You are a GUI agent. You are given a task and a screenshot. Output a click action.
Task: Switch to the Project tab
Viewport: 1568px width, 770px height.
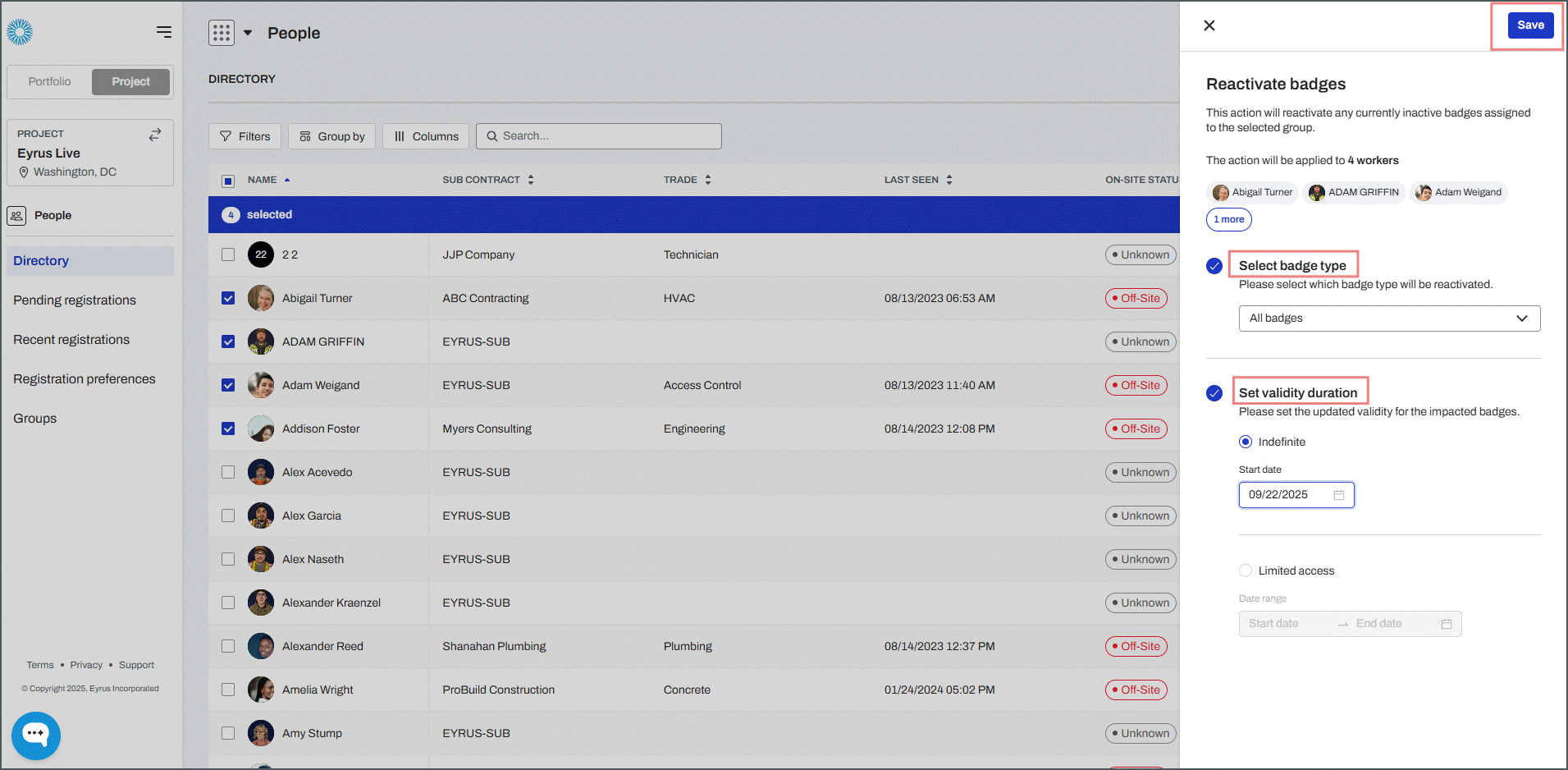point(131,81)
